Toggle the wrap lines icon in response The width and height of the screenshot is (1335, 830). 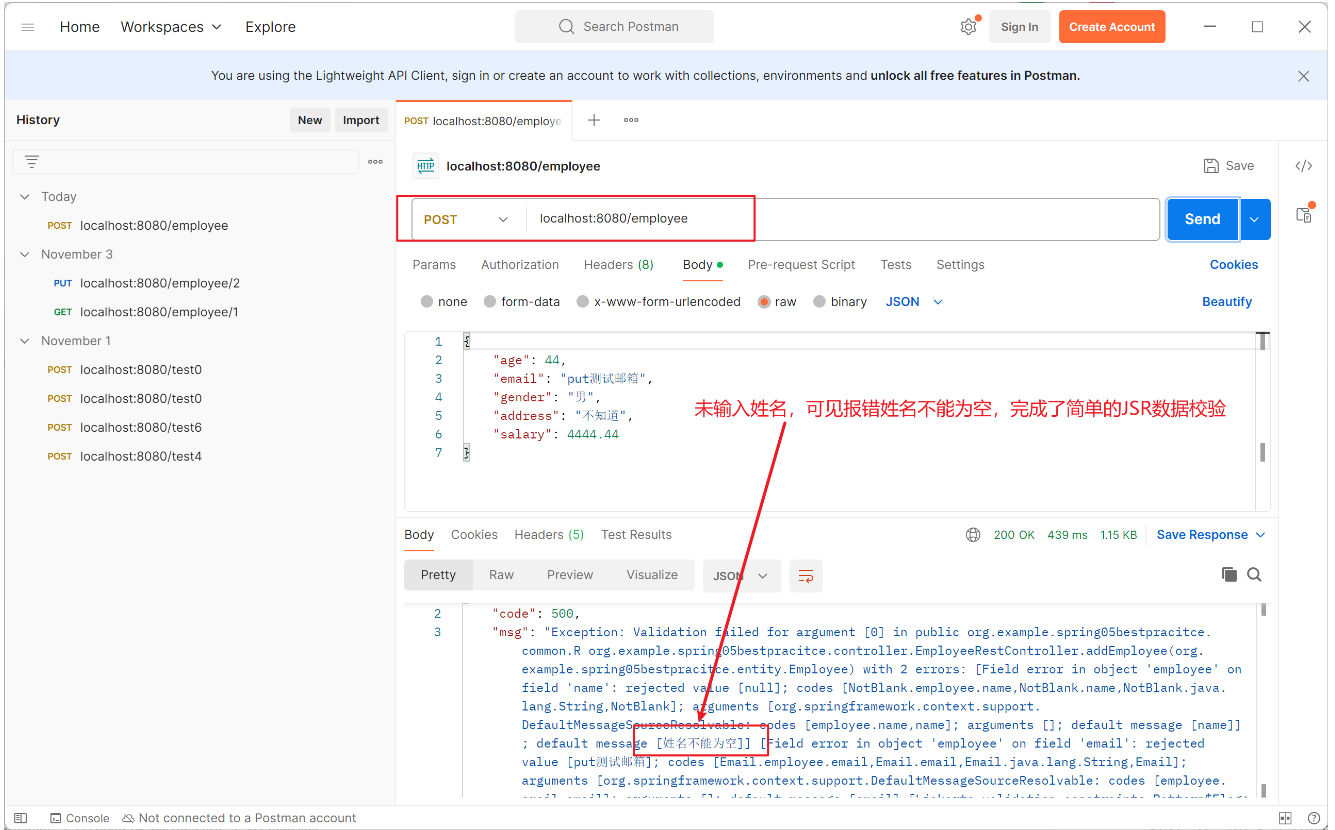click(x=806, y=576)
